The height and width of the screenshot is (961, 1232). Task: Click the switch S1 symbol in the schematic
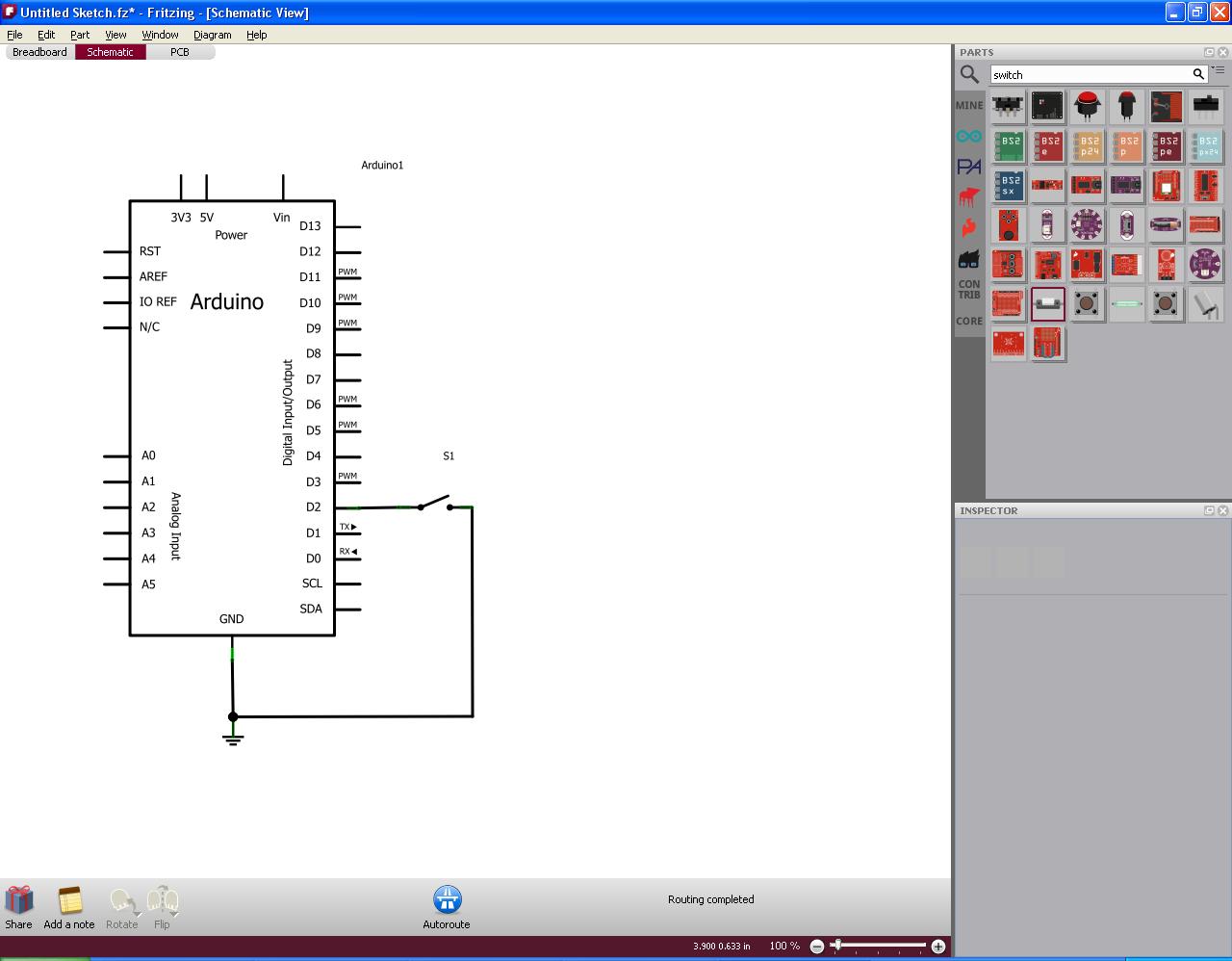(434, 503)
